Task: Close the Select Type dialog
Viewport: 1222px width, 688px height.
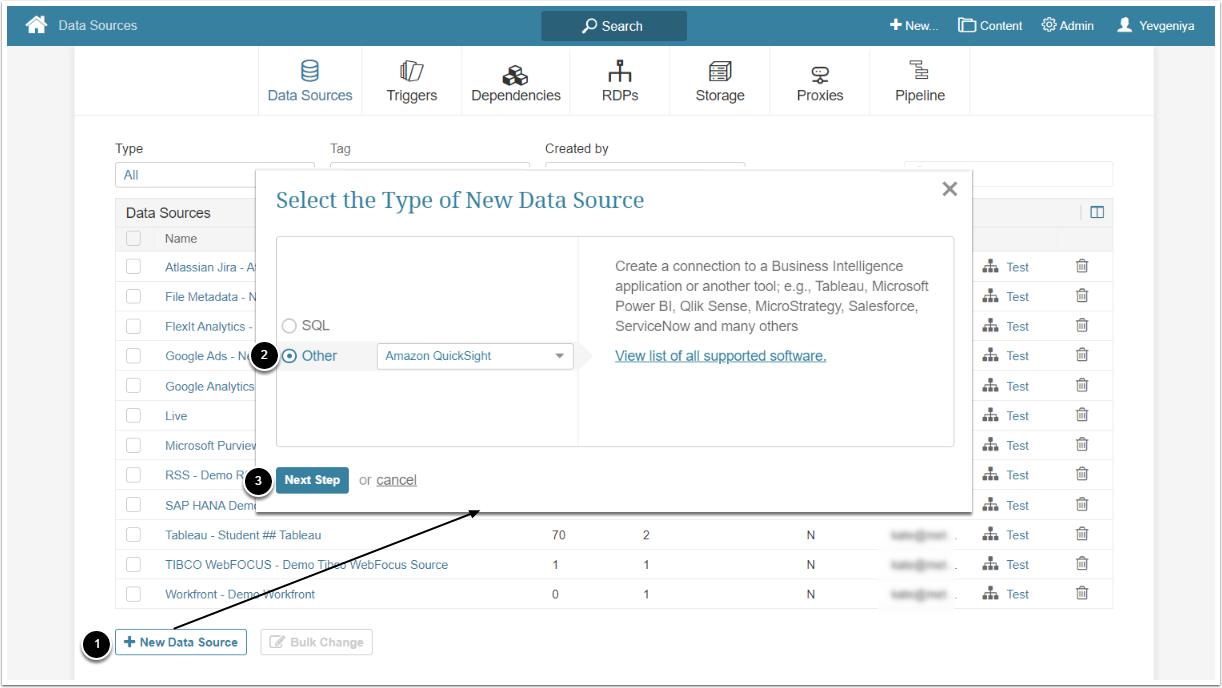Action: tap(950, 189)
